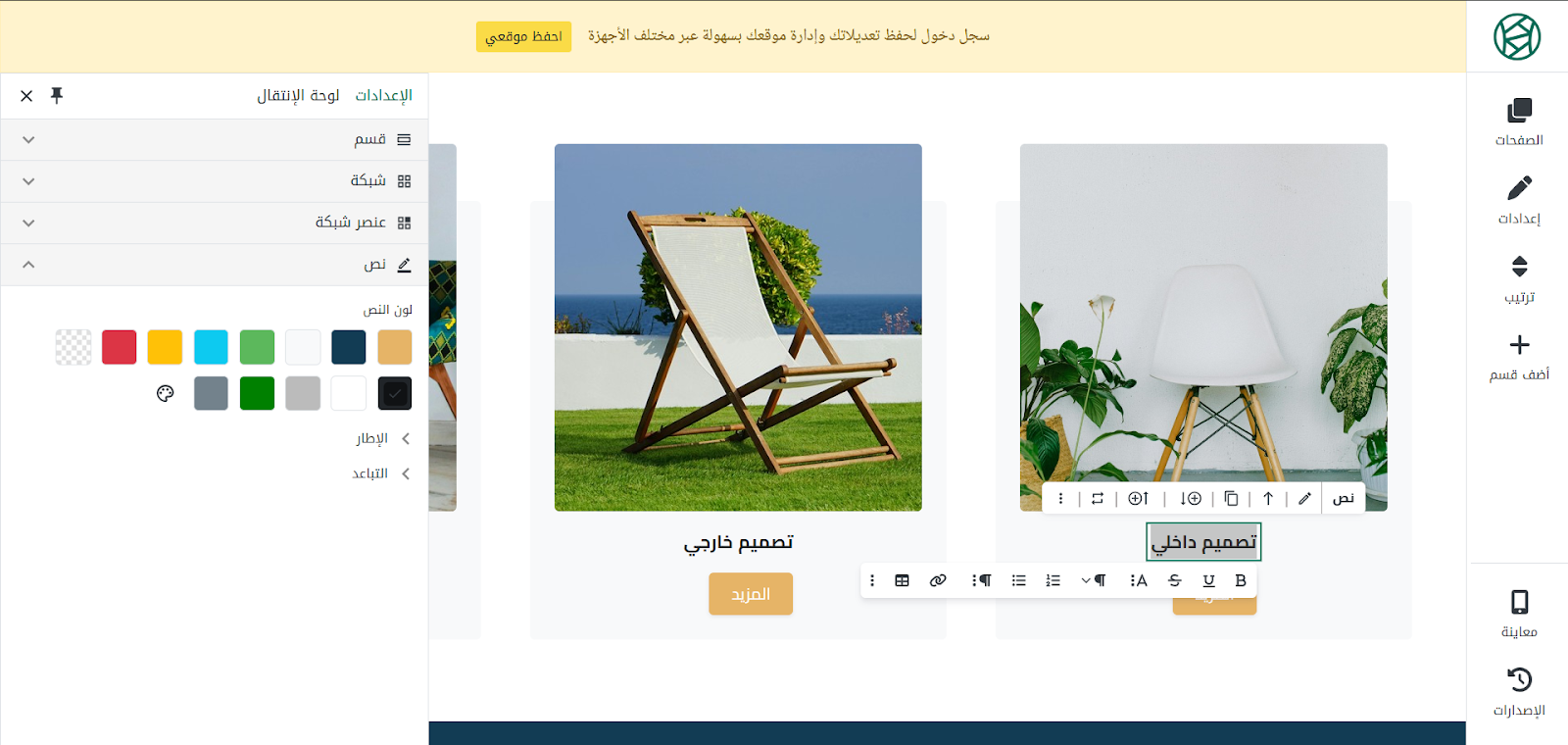Image resolution: width=1568 pixels, height=745 pixels.
Task: Apply strikethrough to the selected text
Action: [x=1175, y=580]
